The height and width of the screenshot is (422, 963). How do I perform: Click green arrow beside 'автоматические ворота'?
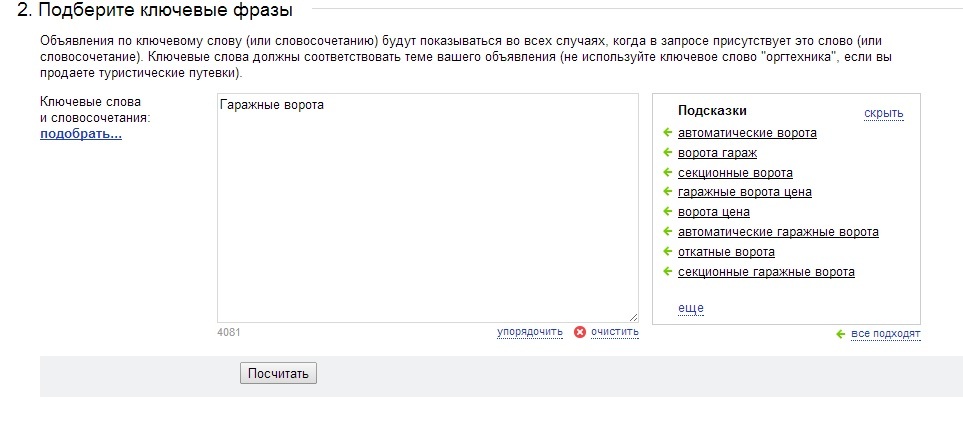point(668,133)
